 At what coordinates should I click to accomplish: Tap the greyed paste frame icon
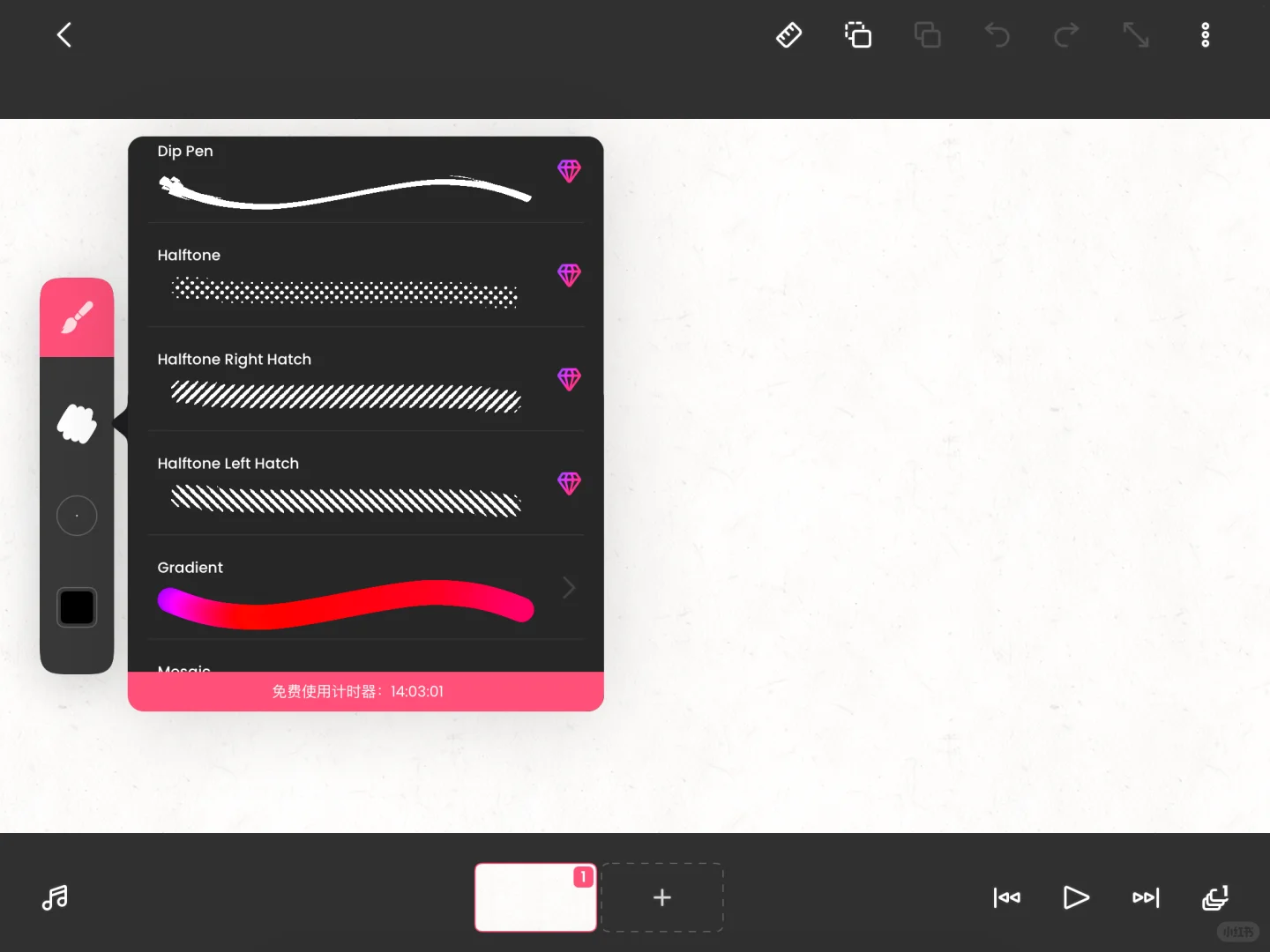click(927, 35)
